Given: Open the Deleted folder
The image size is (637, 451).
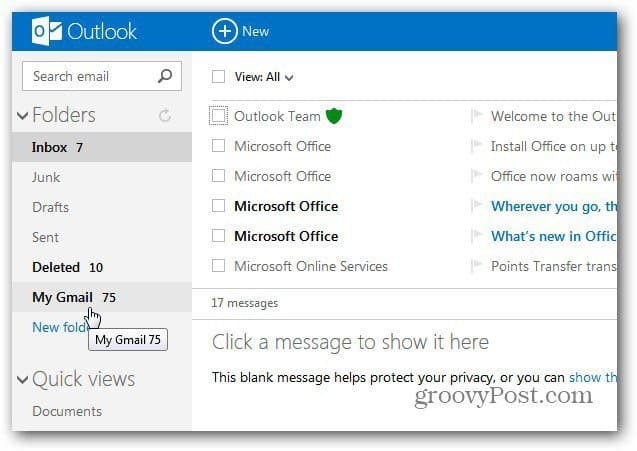Looking at the screenshot, I should (102, 267).
